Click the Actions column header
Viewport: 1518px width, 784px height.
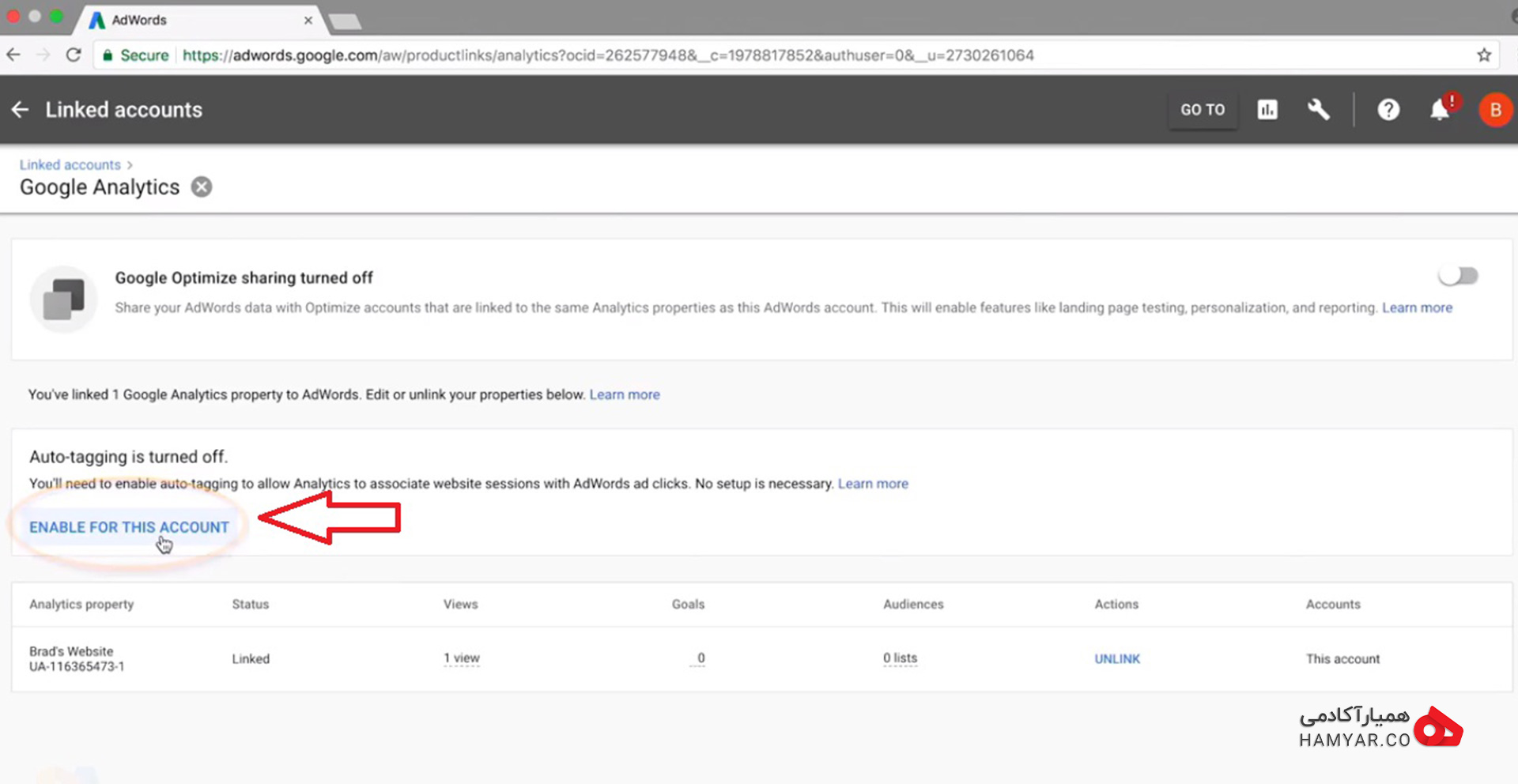point(1116,605)
